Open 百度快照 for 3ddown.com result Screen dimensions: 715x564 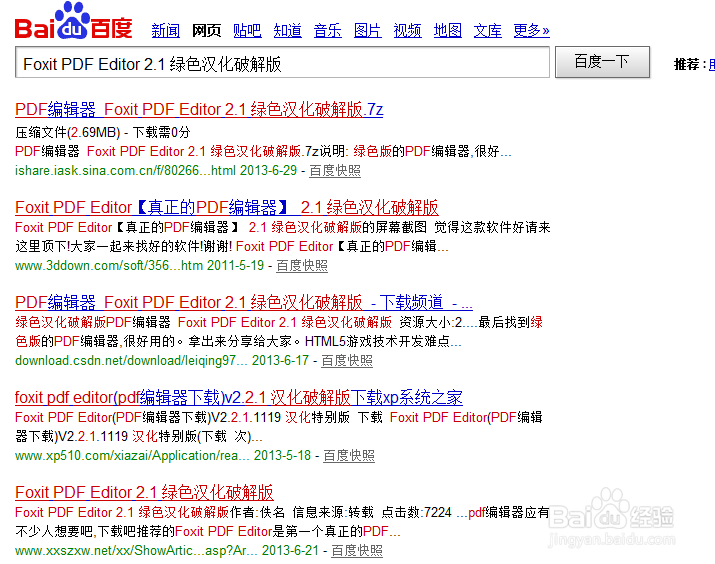(x=302, y=265)
